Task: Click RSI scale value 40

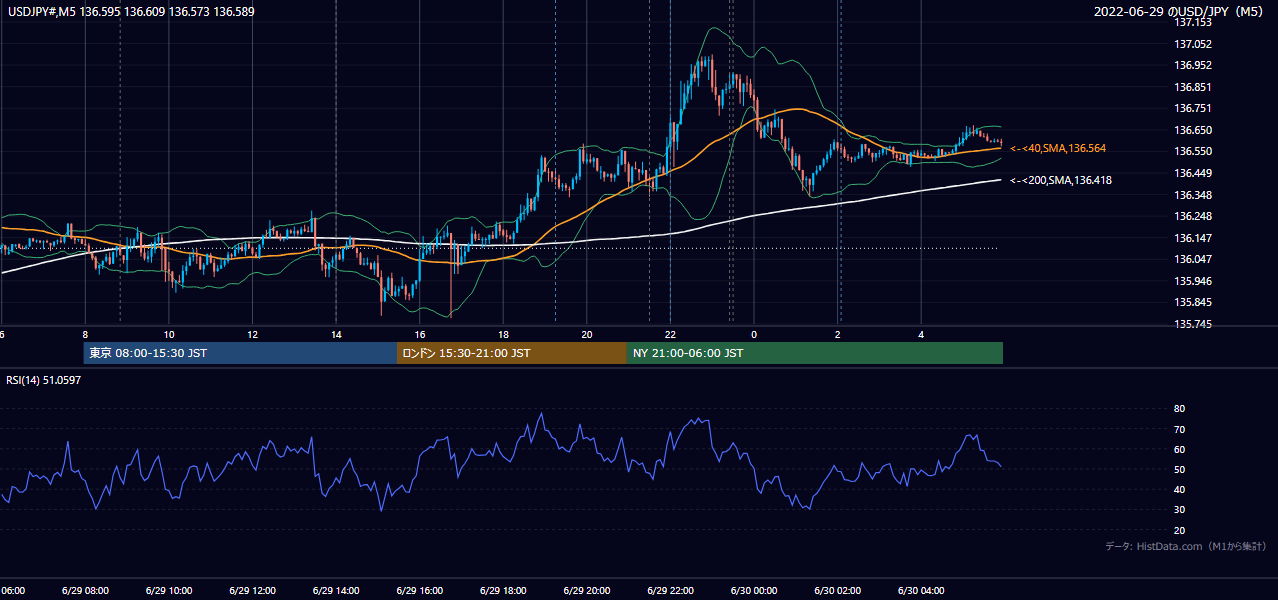Action: [x=1180, y=490]
